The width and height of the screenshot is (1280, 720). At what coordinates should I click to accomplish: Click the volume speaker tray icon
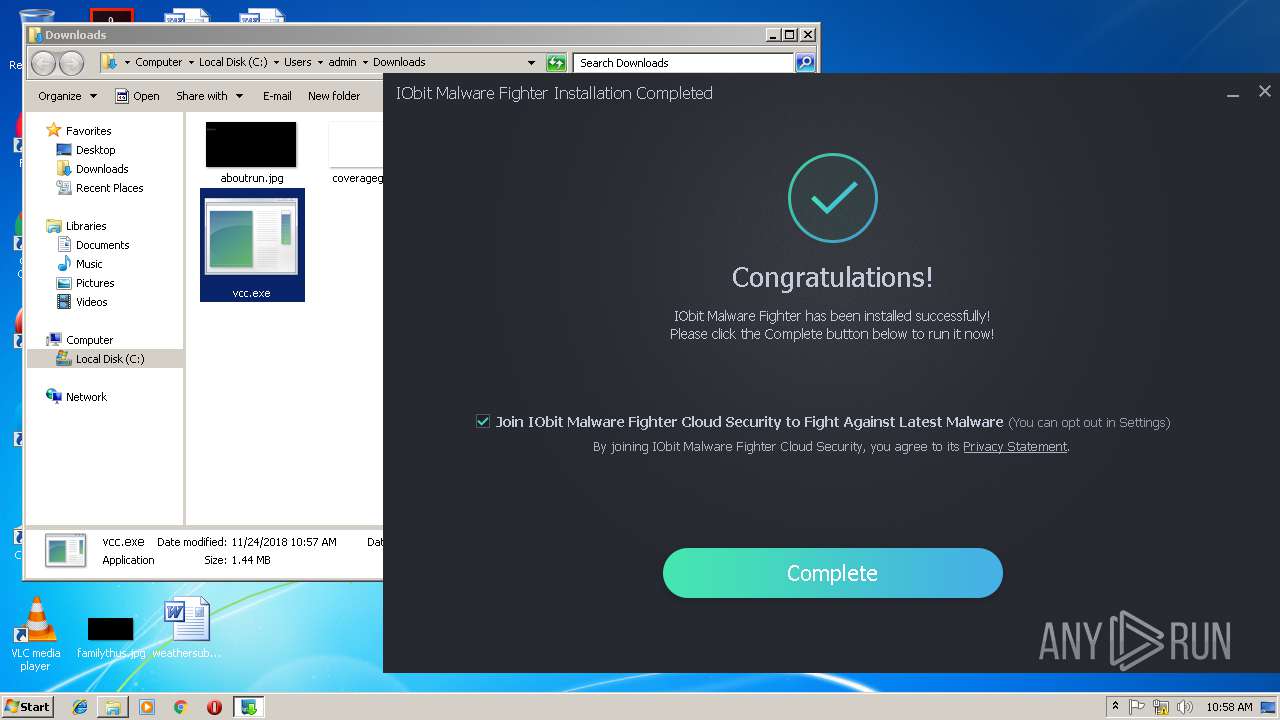[1184, 707]
